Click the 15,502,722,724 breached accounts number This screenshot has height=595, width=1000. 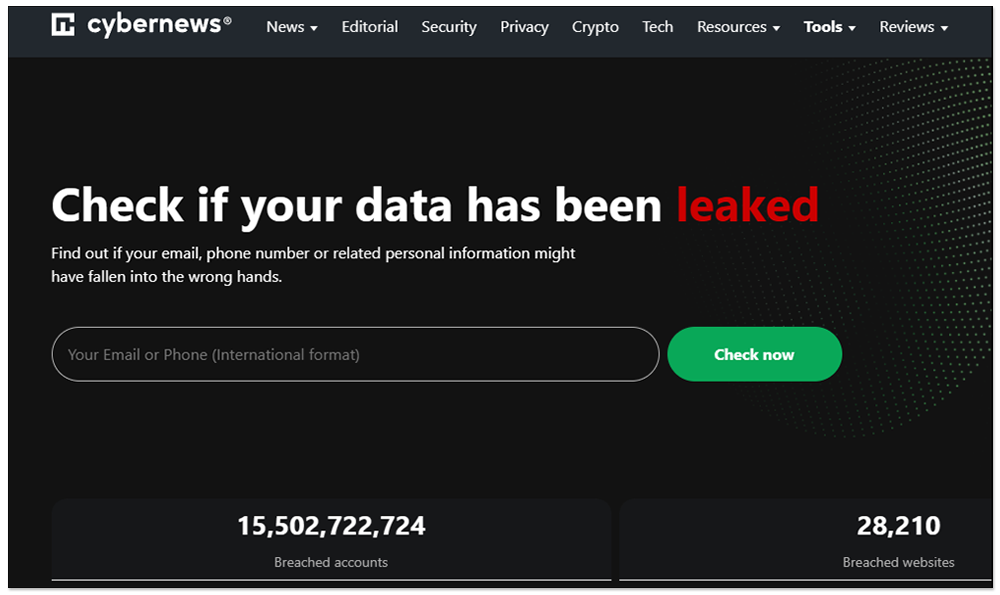[331, 526]
